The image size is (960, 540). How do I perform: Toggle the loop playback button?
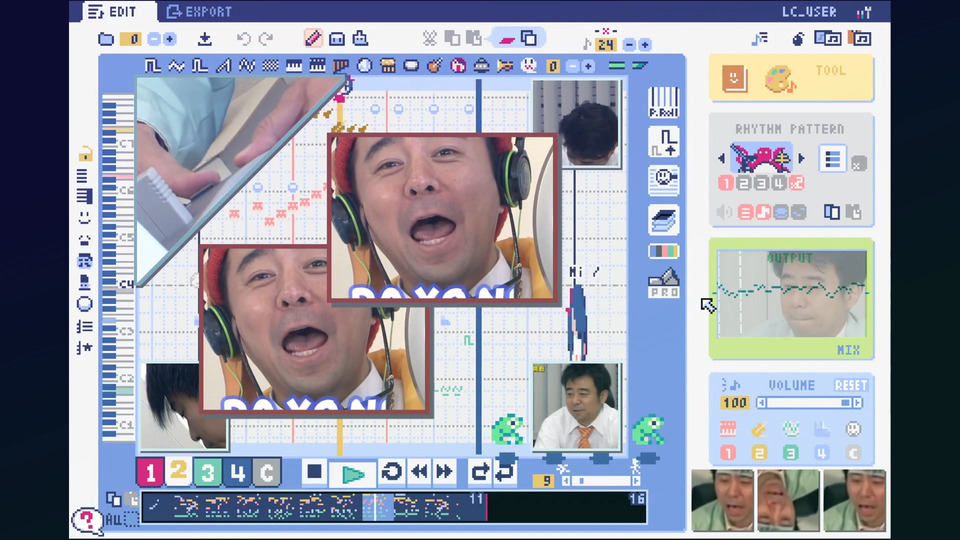click(391, 472)
